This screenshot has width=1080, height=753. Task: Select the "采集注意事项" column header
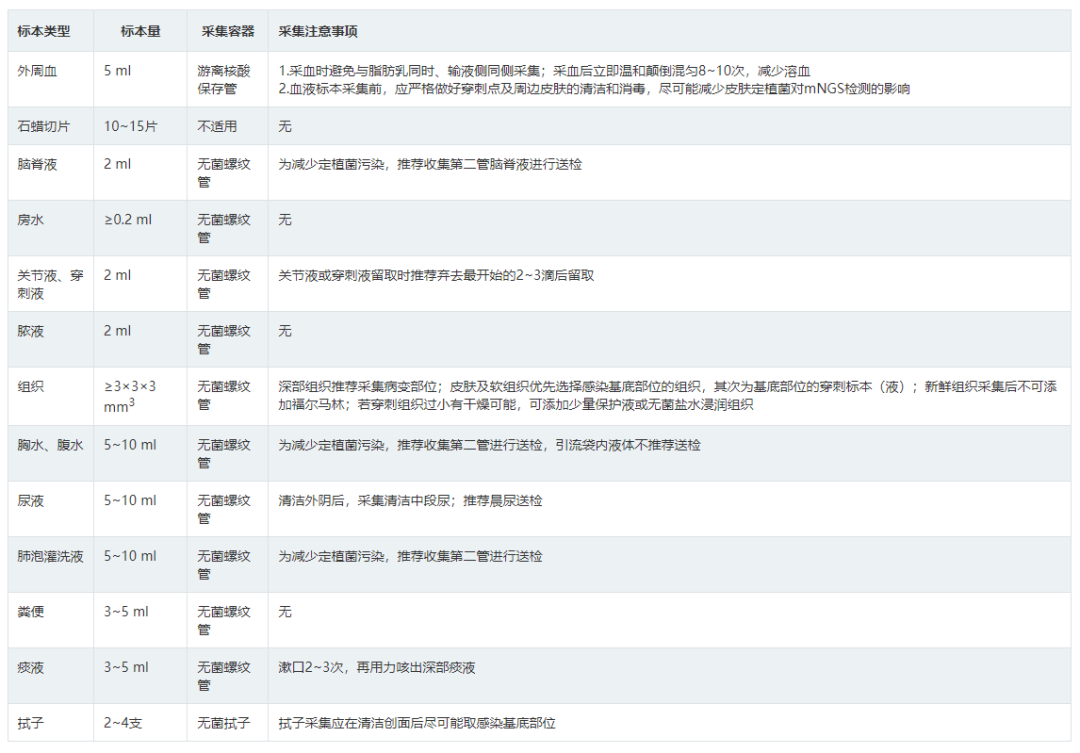pyautogui.click(x=318, y=31)
